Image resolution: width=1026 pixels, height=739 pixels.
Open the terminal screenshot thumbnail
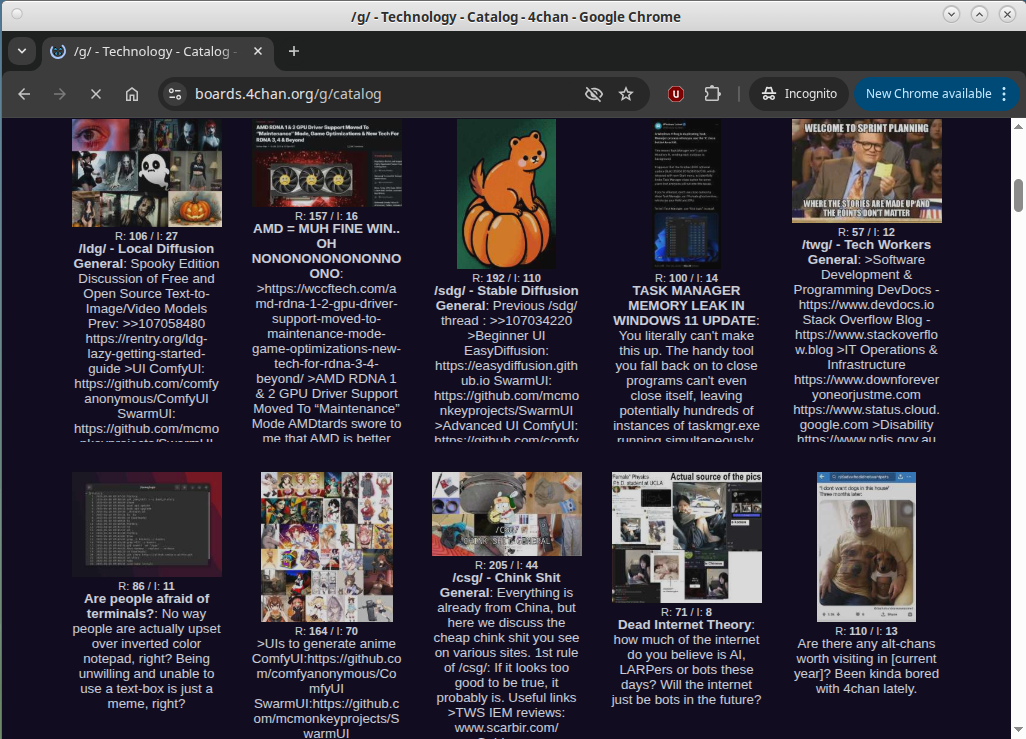147,524
